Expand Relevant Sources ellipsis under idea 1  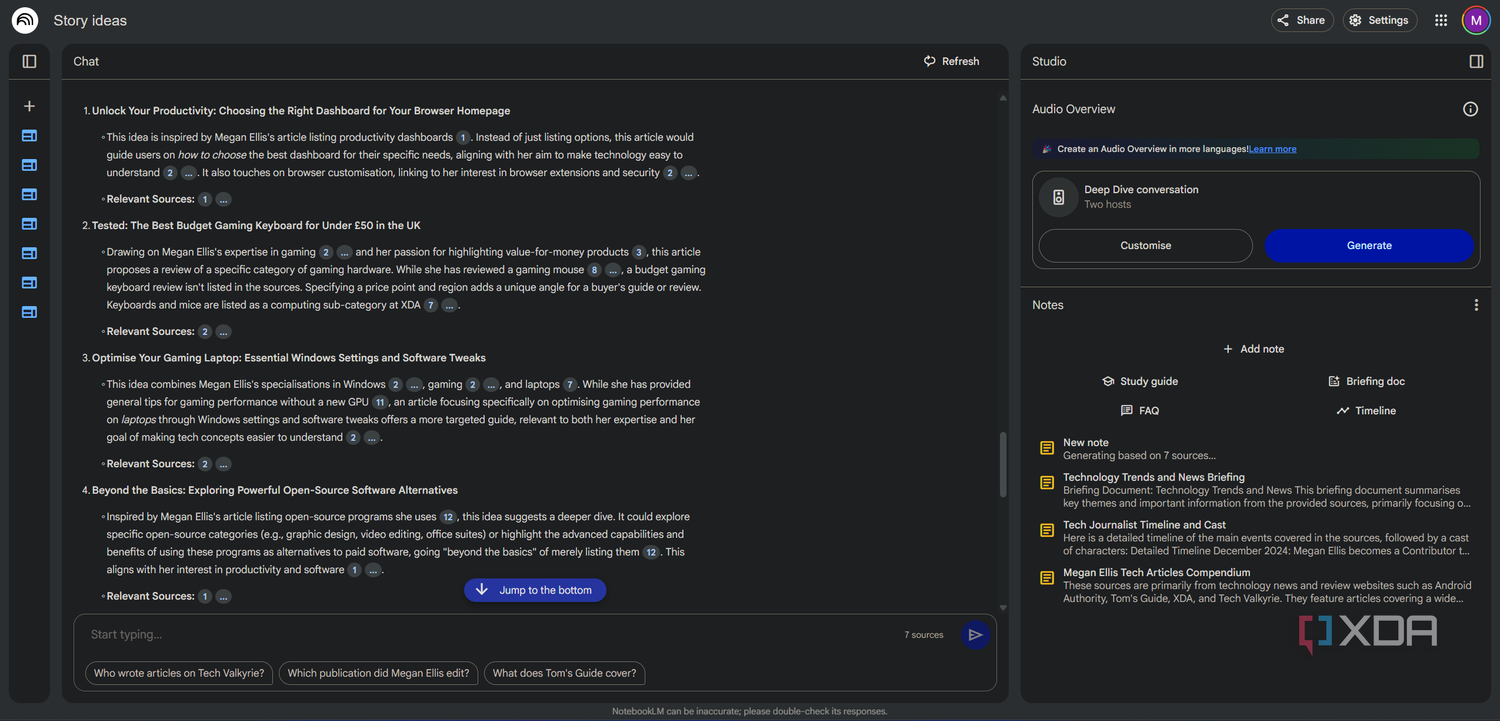(x=224, y=199)
